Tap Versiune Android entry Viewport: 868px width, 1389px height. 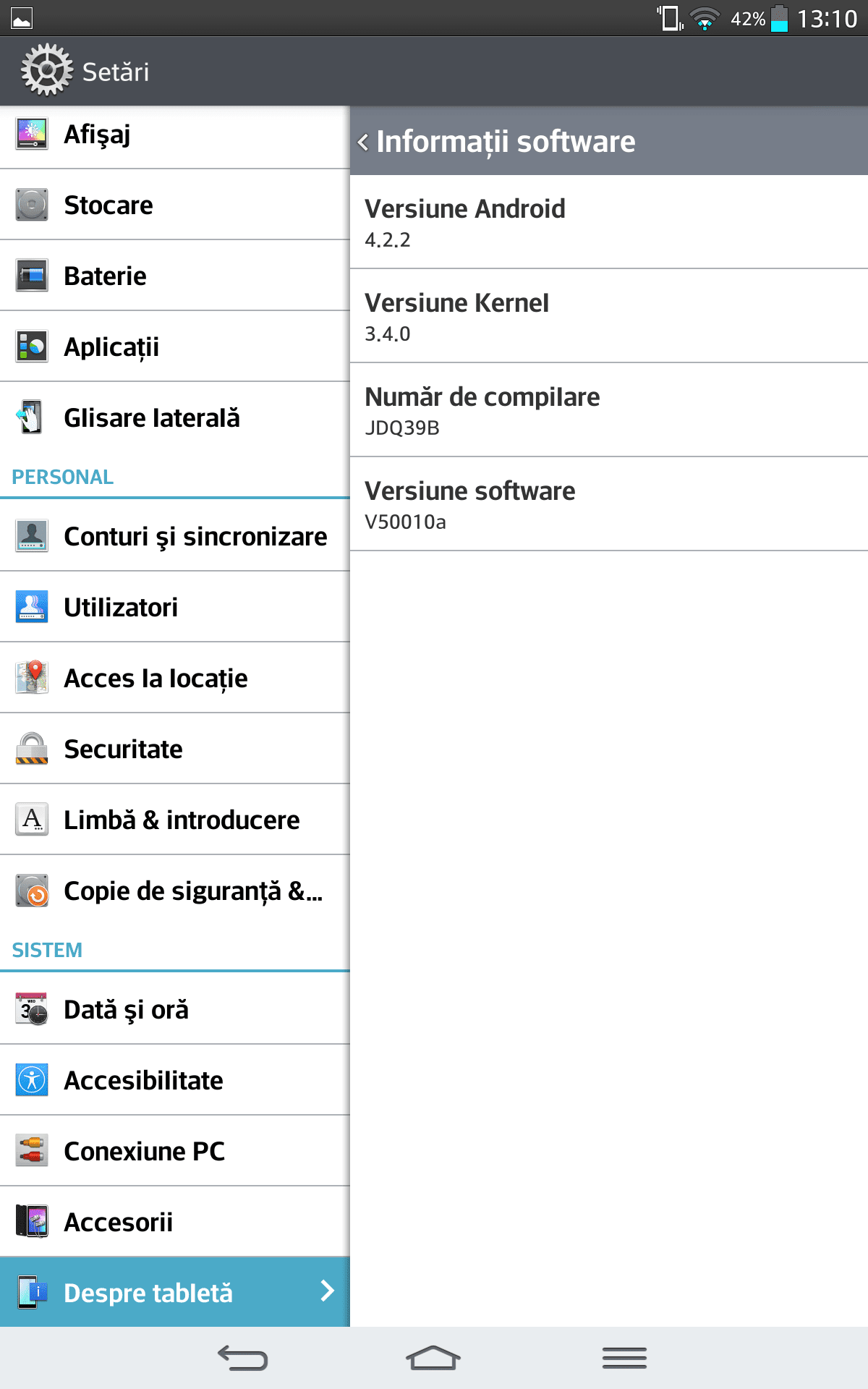pyautogui.click(x=609, y=222)
